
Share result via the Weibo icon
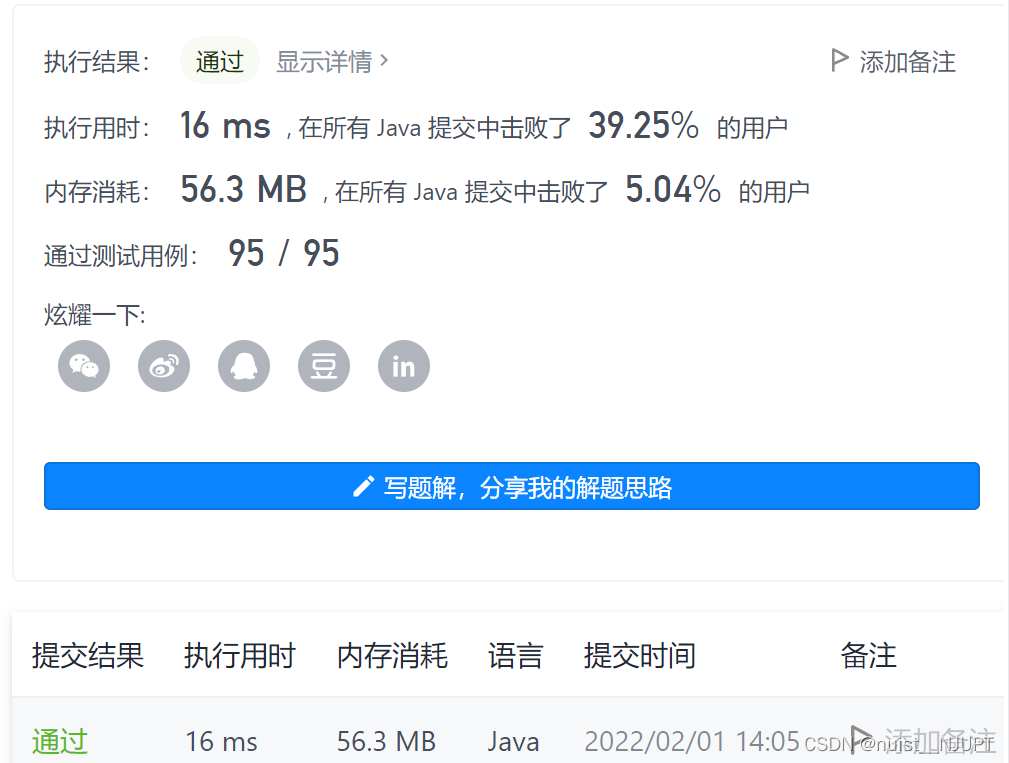[163, 366]
